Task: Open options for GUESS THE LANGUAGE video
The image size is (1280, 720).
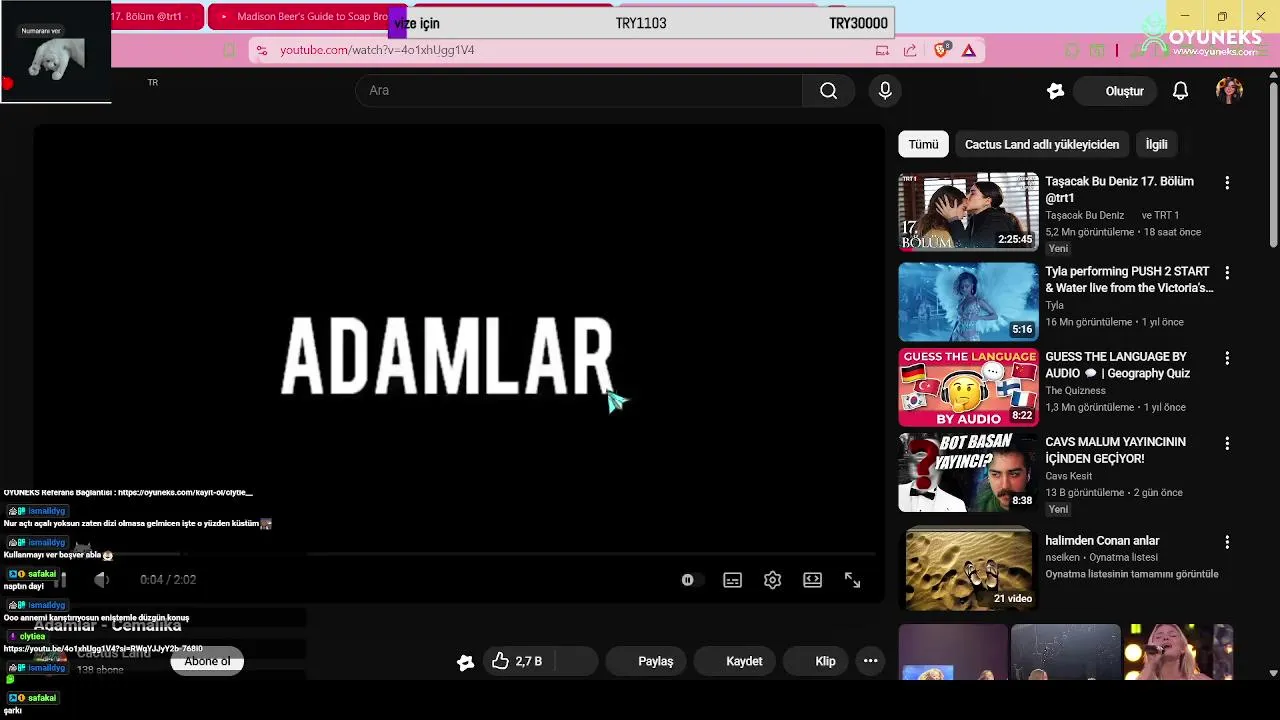Action: (x=1227, y=358)
